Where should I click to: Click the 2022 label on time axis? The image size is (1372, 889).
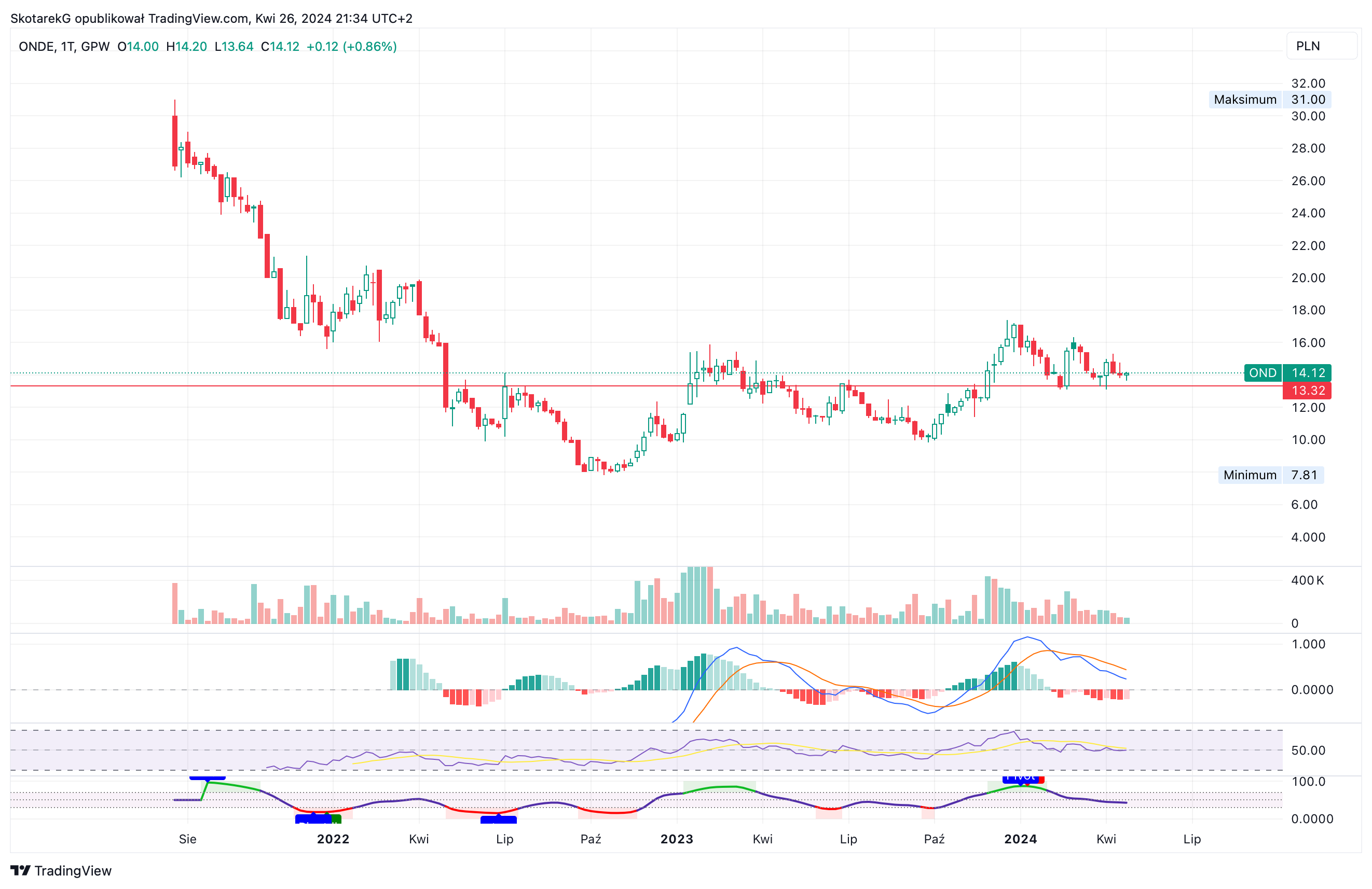333,839
